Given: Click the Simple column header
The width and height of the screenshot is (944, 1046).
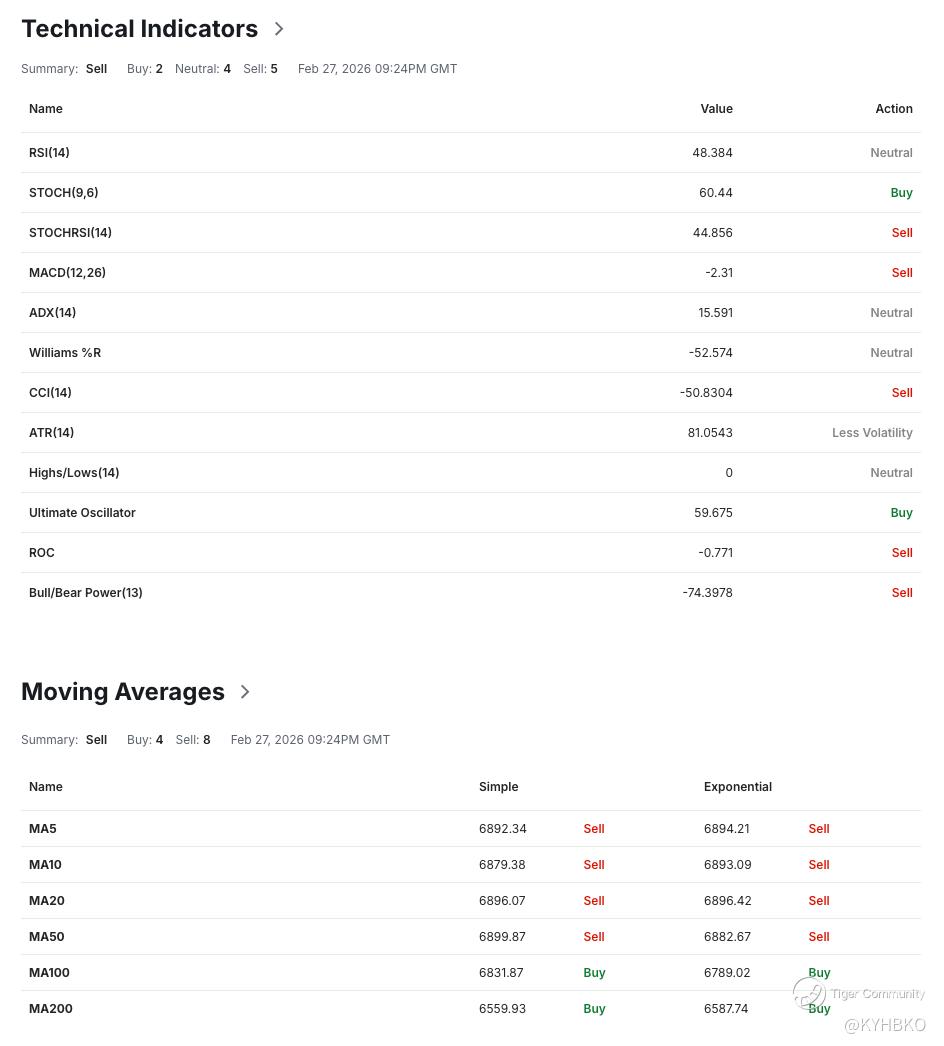Looking at the screenshot, I should coord(498,787).
